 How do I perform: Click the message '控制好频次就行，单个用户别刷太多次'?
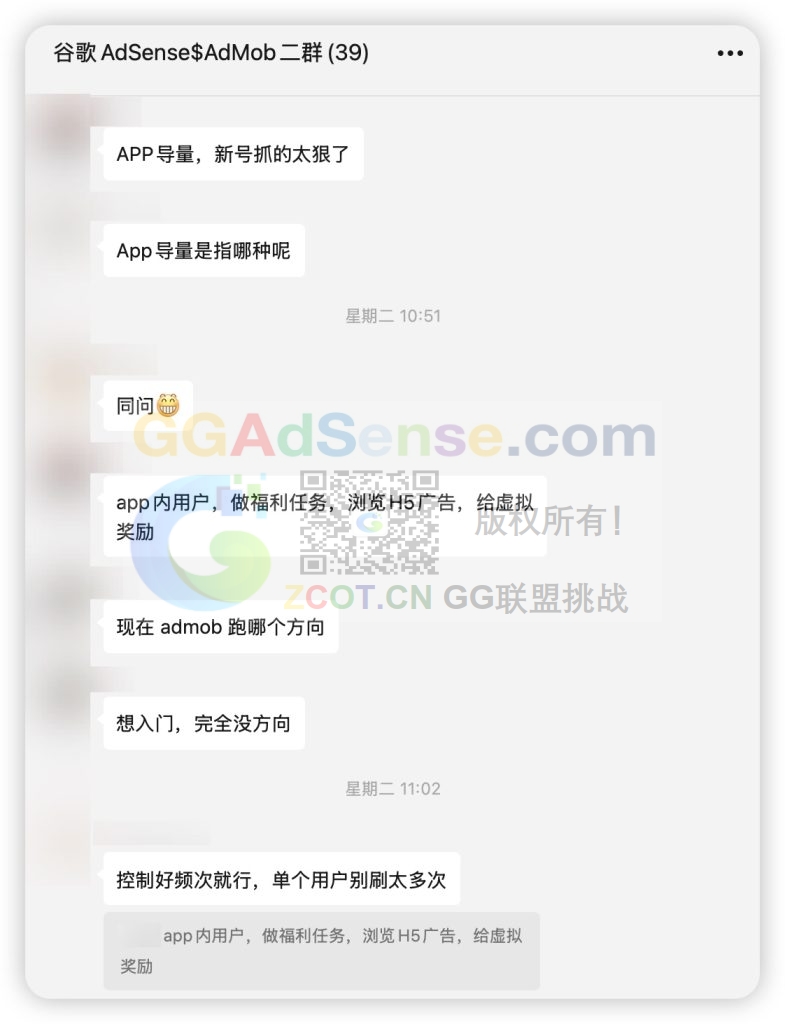click(281, 879)
